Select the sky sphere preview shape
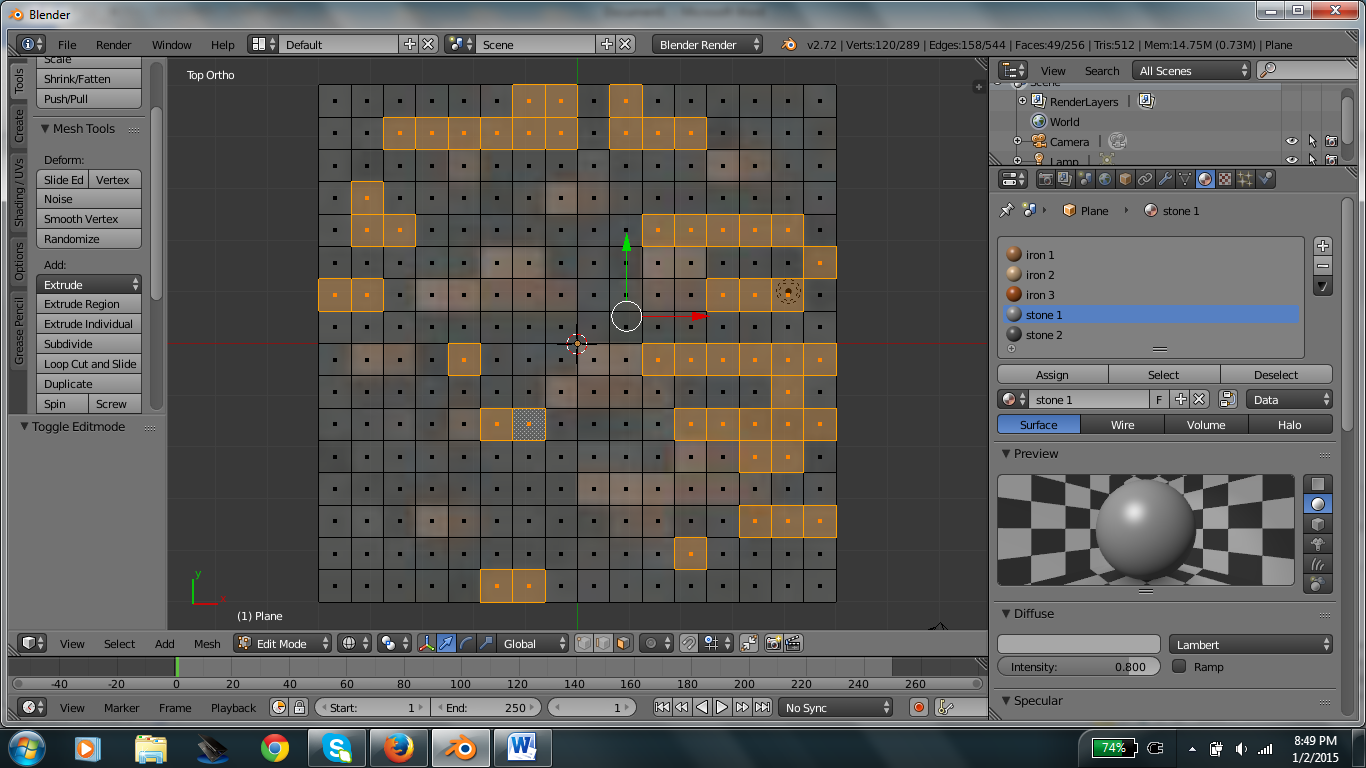This screenshot has width=1366, height=768. point(1319,584)
